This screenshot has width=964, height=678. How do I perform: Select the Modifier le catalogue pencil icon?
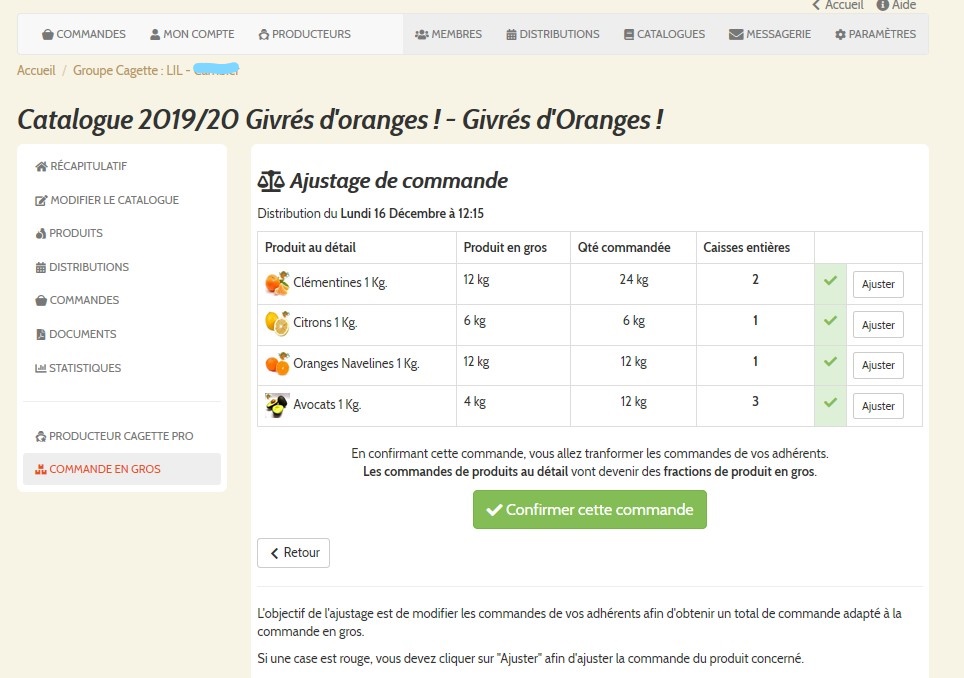[41, 200]
